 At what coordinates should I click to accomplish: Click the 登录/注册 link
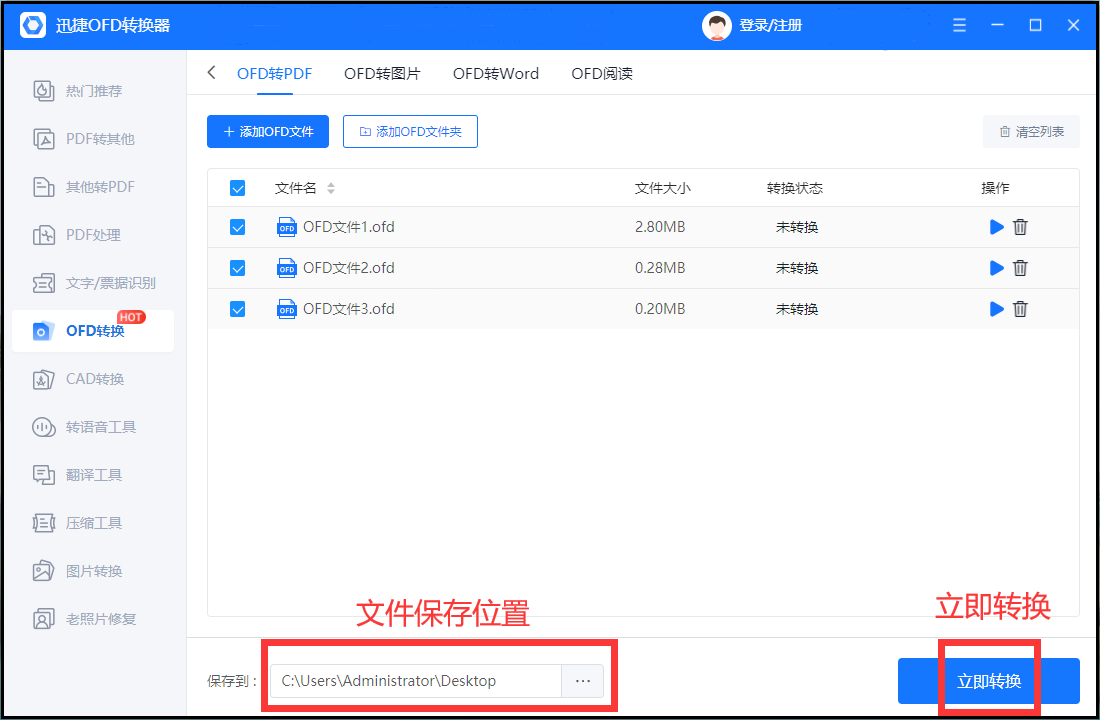pyautogui.click(x=770, y=25)
